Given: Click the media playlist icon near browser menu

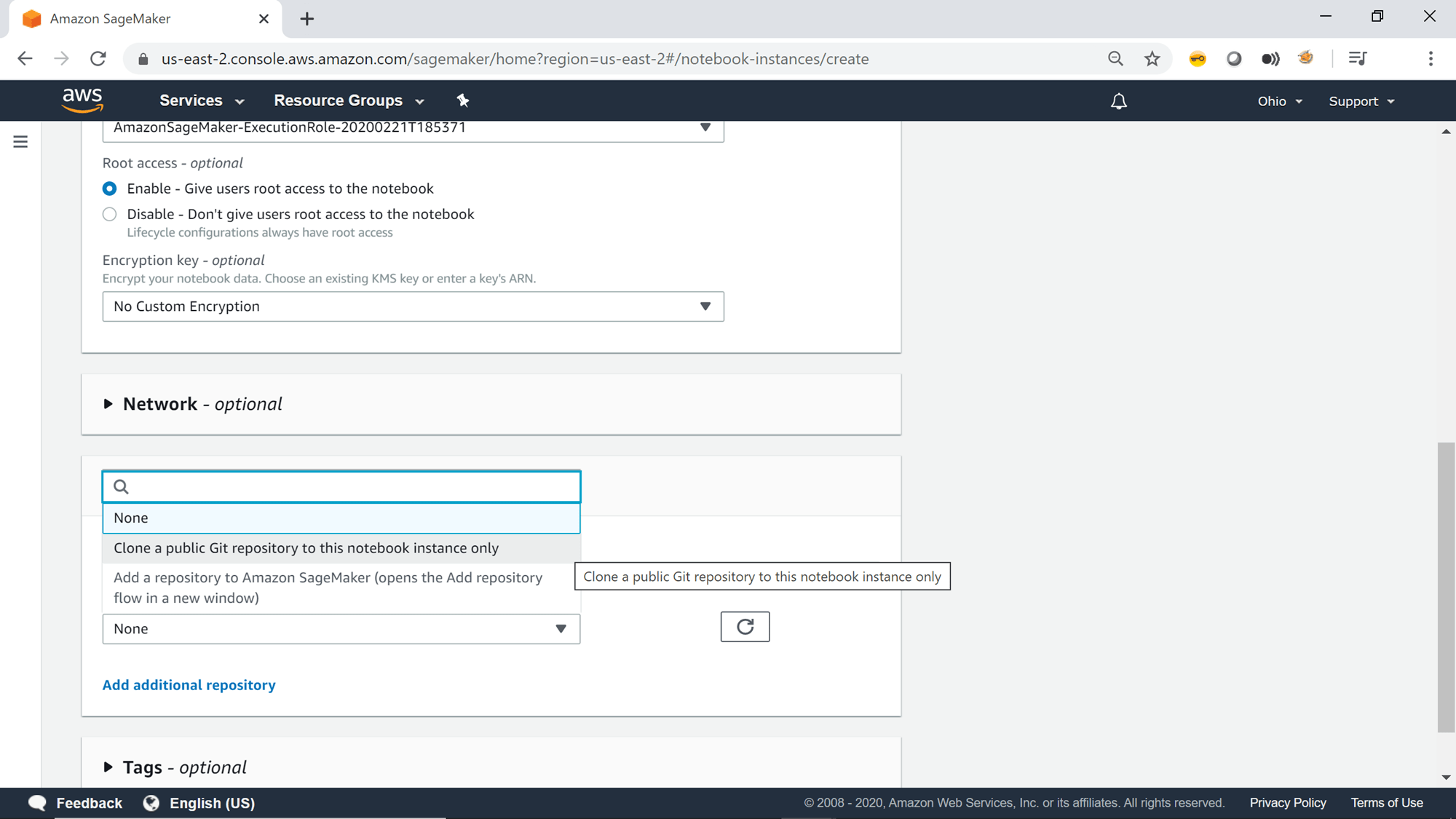Looking at the screenshot, I should pyautogui.click(x=1357, y=58).
